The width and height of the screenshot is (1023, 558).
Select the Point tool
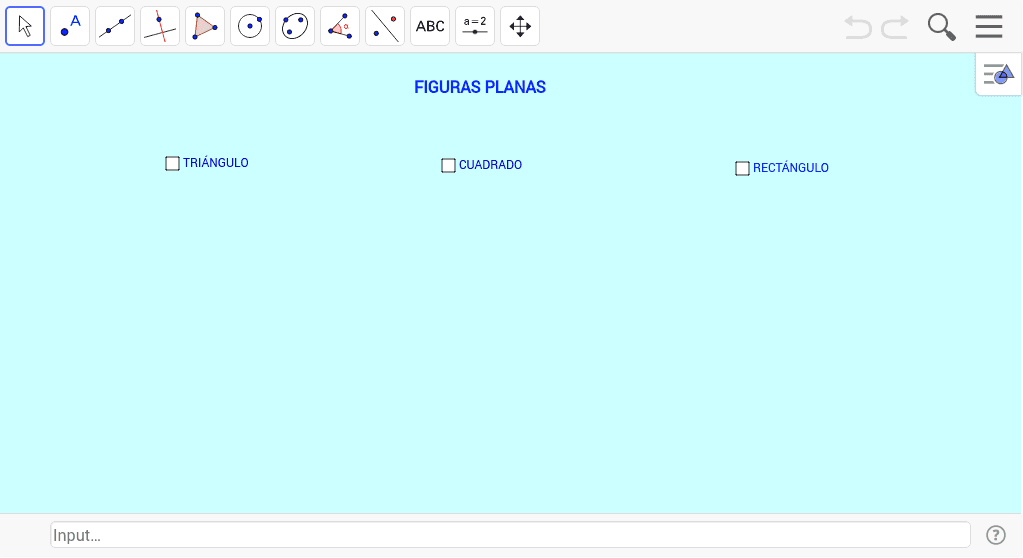click(x=70, y=26)
